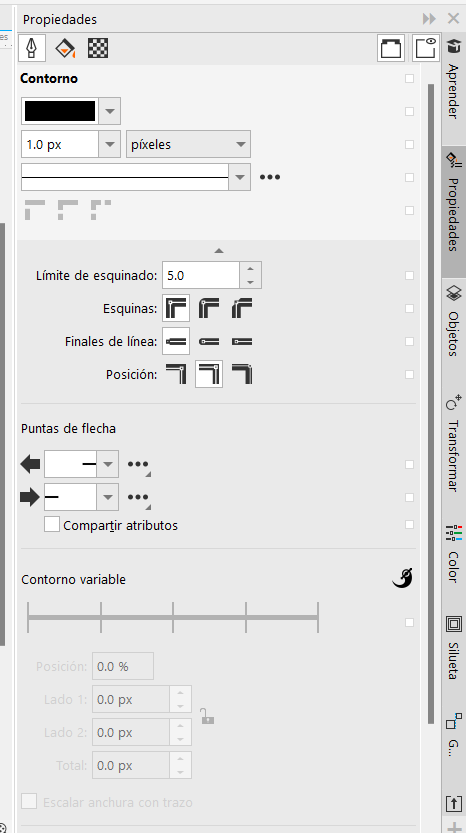Viewport: 466px width, 833px height.
Task: Switch to the Objetos docker tab
Action: coord(453,322)
